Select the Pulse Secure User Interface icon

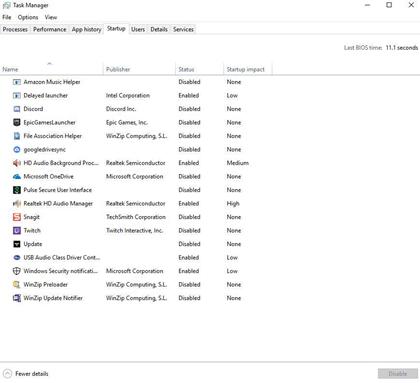pos(17,190)
